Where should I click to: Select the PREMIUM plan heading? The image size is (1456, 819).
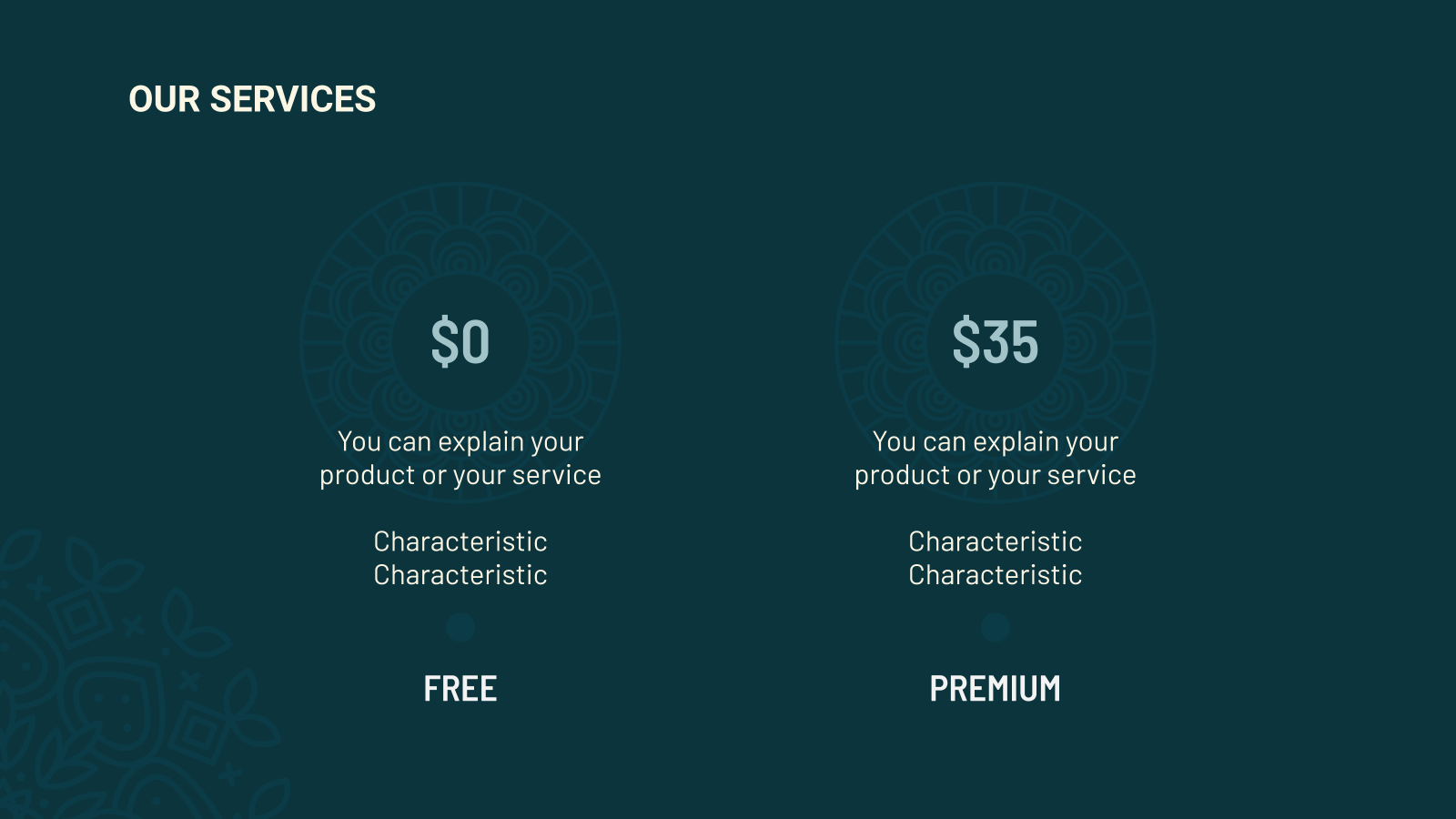click(x=995, y=689)
